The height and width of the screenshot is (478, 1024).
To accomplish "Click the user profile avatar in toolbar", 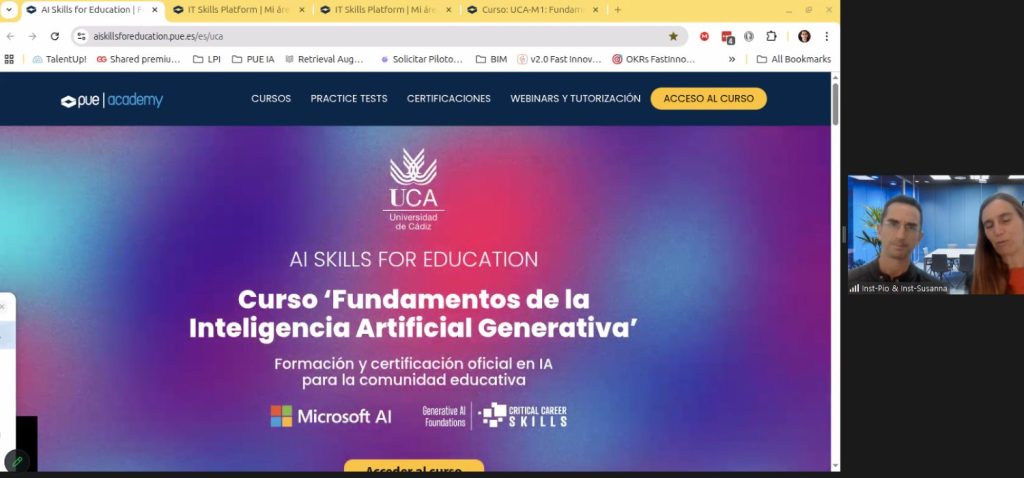I will click(804, 36).
